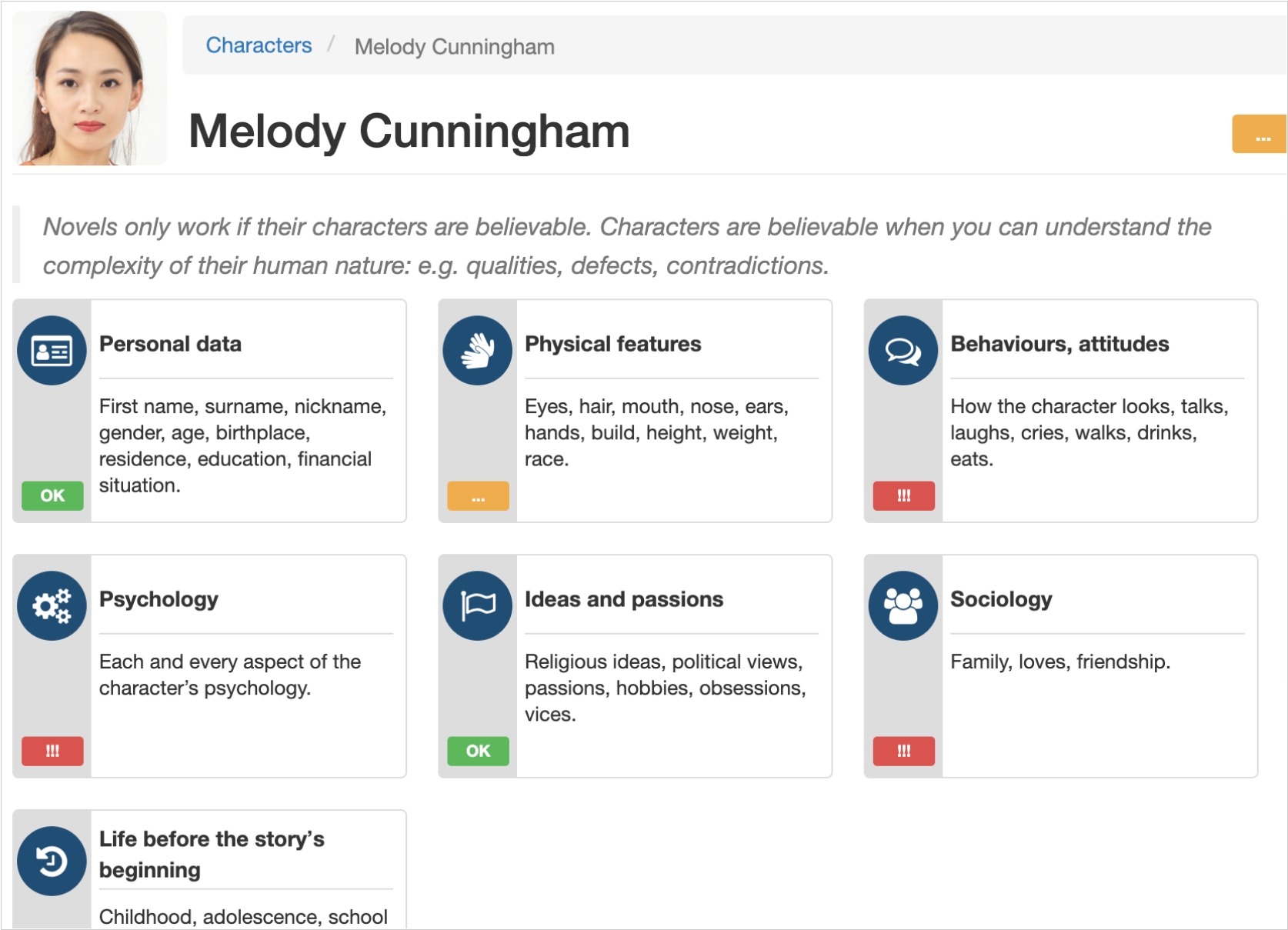1288x930 pixels.
Task: Click Melody Cunningham's portrait photo
Action: point(90,88)
